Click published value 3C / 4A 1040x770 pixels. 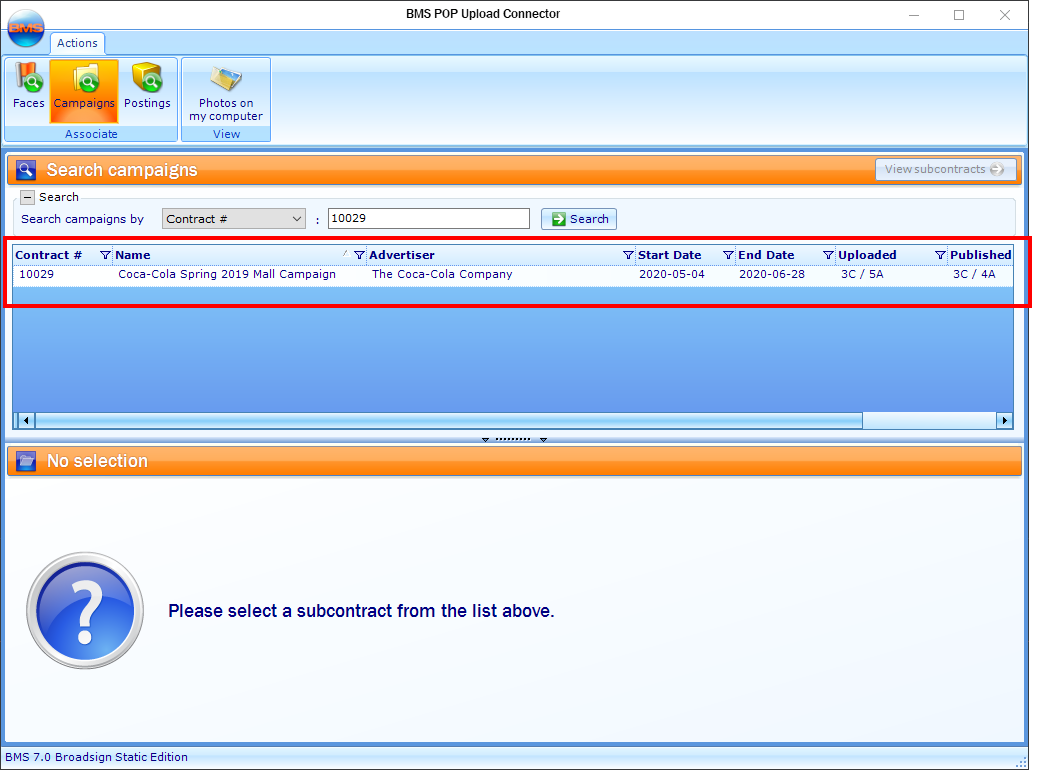pos(974,275)
